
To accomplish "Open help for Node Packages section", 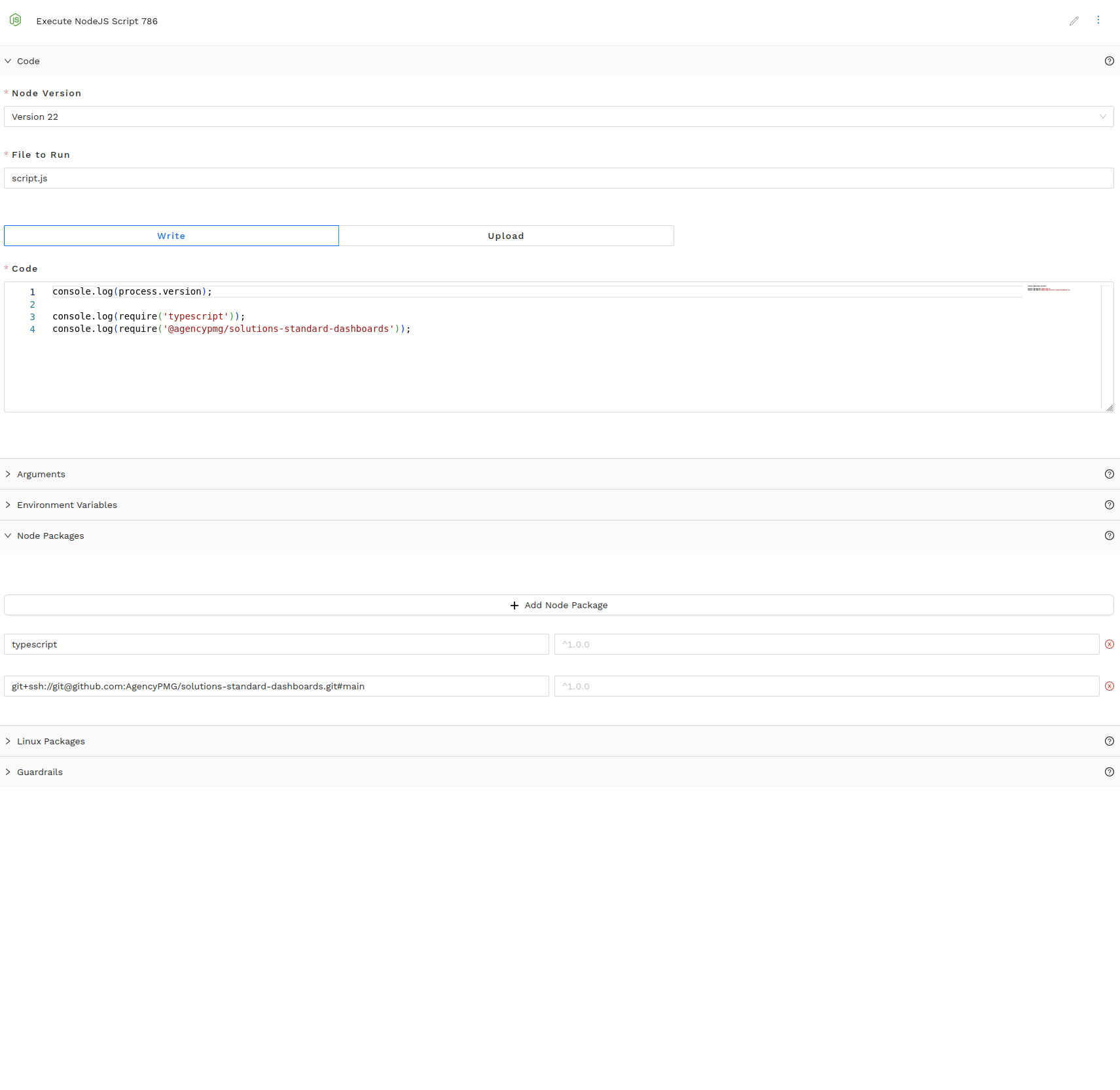I will (1109, 536).
